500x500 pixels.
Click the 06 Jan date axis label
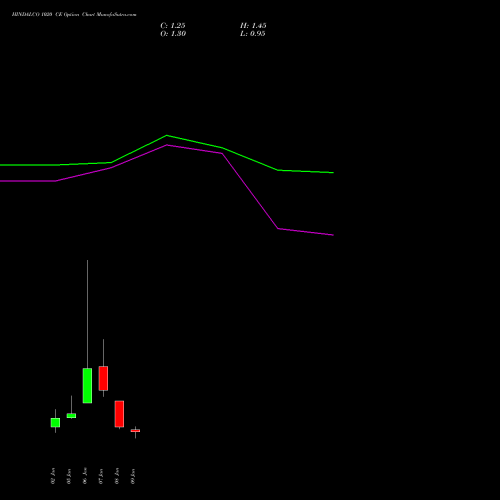(x=85, y=476)
